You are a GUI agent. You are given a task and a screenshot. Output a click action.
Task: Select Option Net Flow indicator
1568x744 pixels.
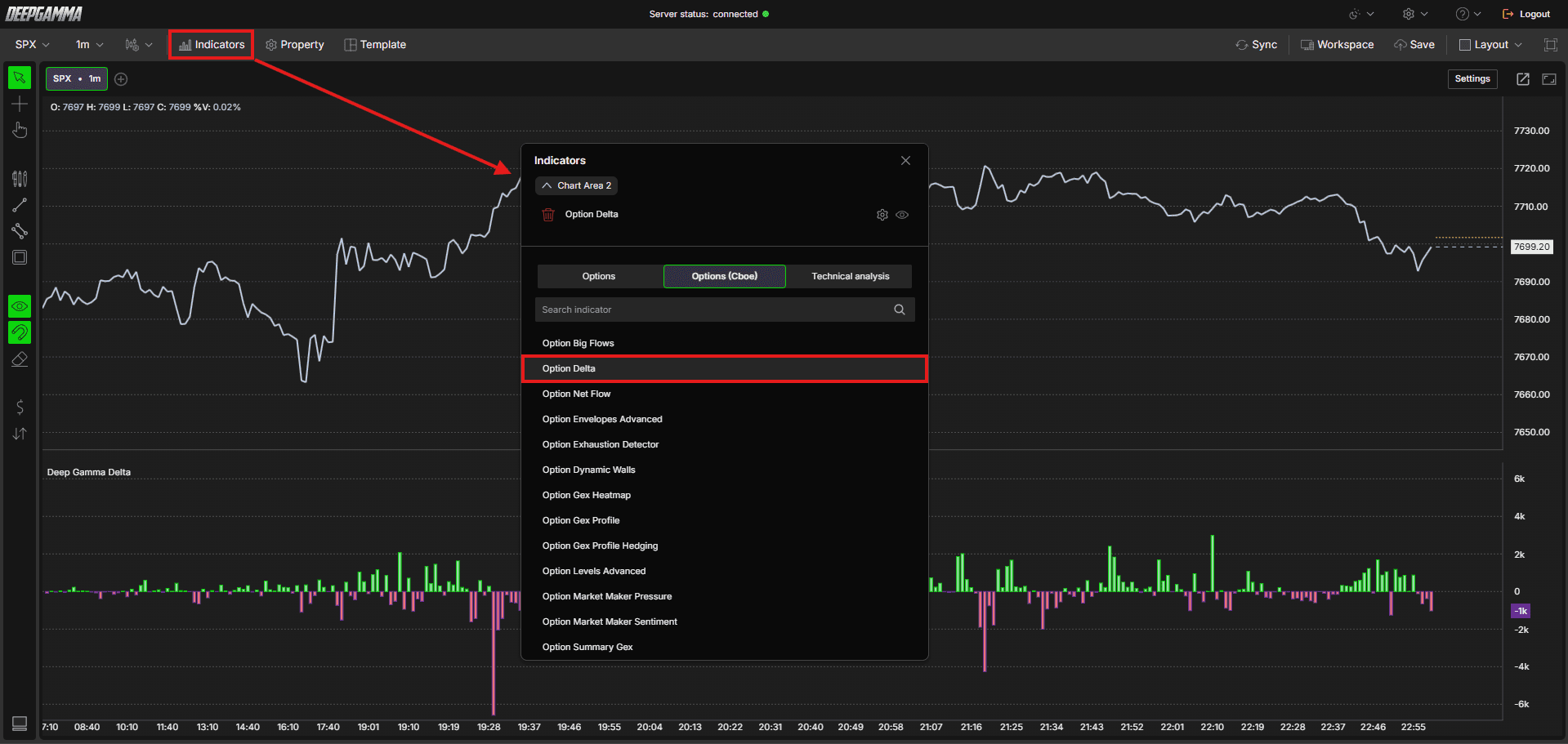click(724, 394)
